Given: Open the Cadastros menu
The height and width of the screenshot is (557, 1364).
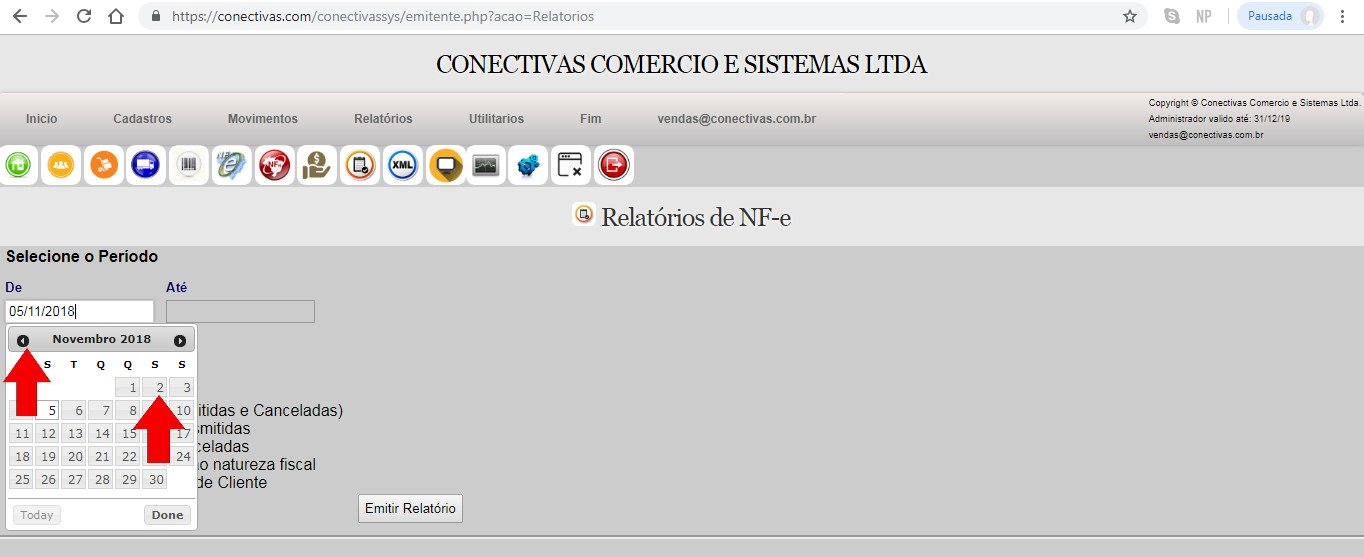Looking at the screenshot, I should [x=142, y=119].
